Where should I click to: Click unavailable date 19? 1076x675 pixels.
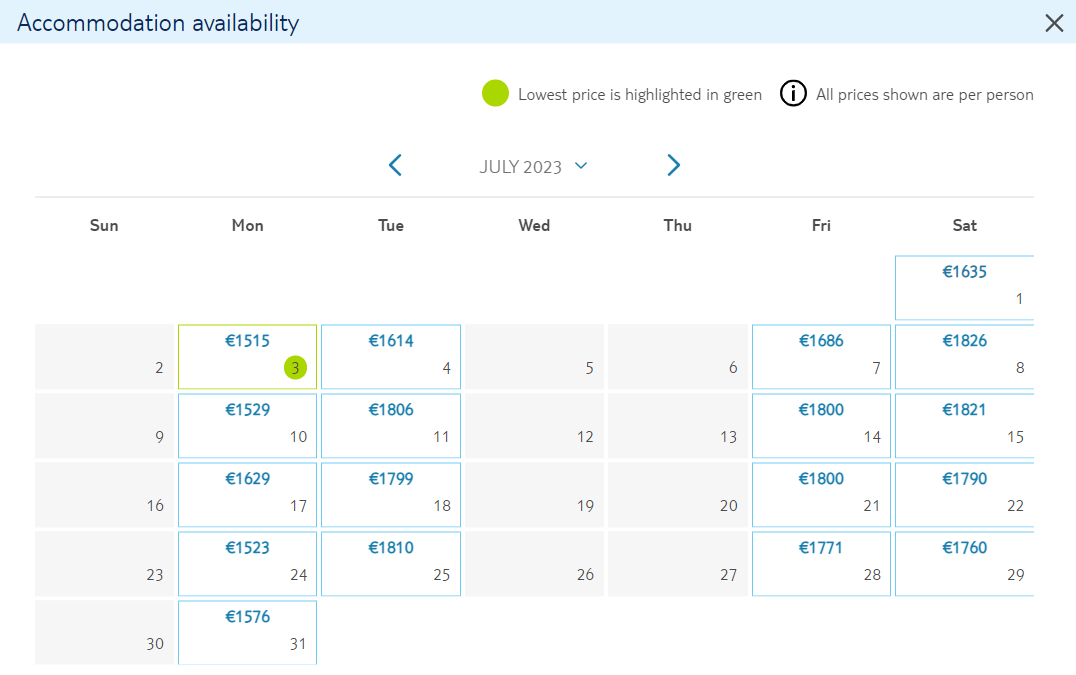point(534,495)
